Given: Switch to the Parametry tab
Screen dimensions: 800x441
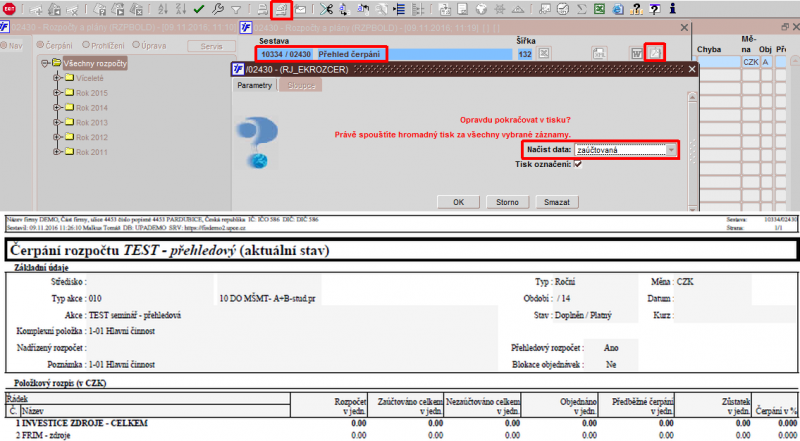Looking at the screenshot, I should click(x=255, y=86).
